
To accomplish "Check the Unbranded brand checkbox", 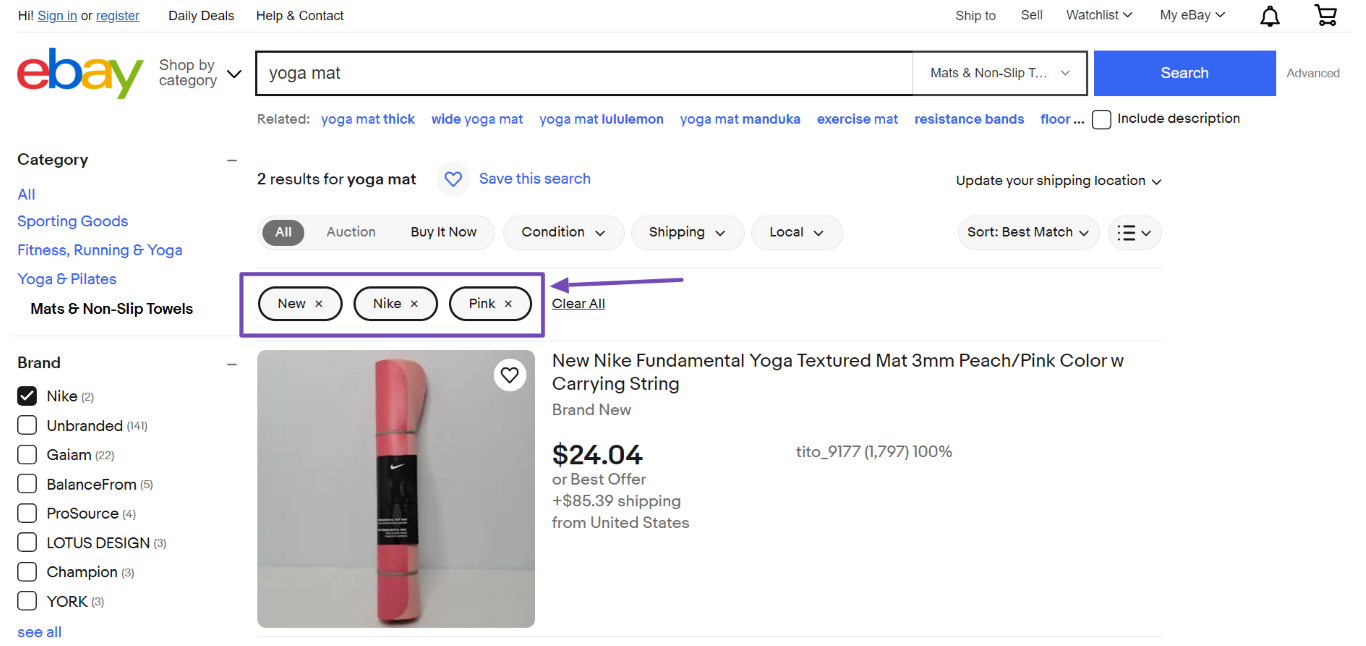I will (27, 426).
